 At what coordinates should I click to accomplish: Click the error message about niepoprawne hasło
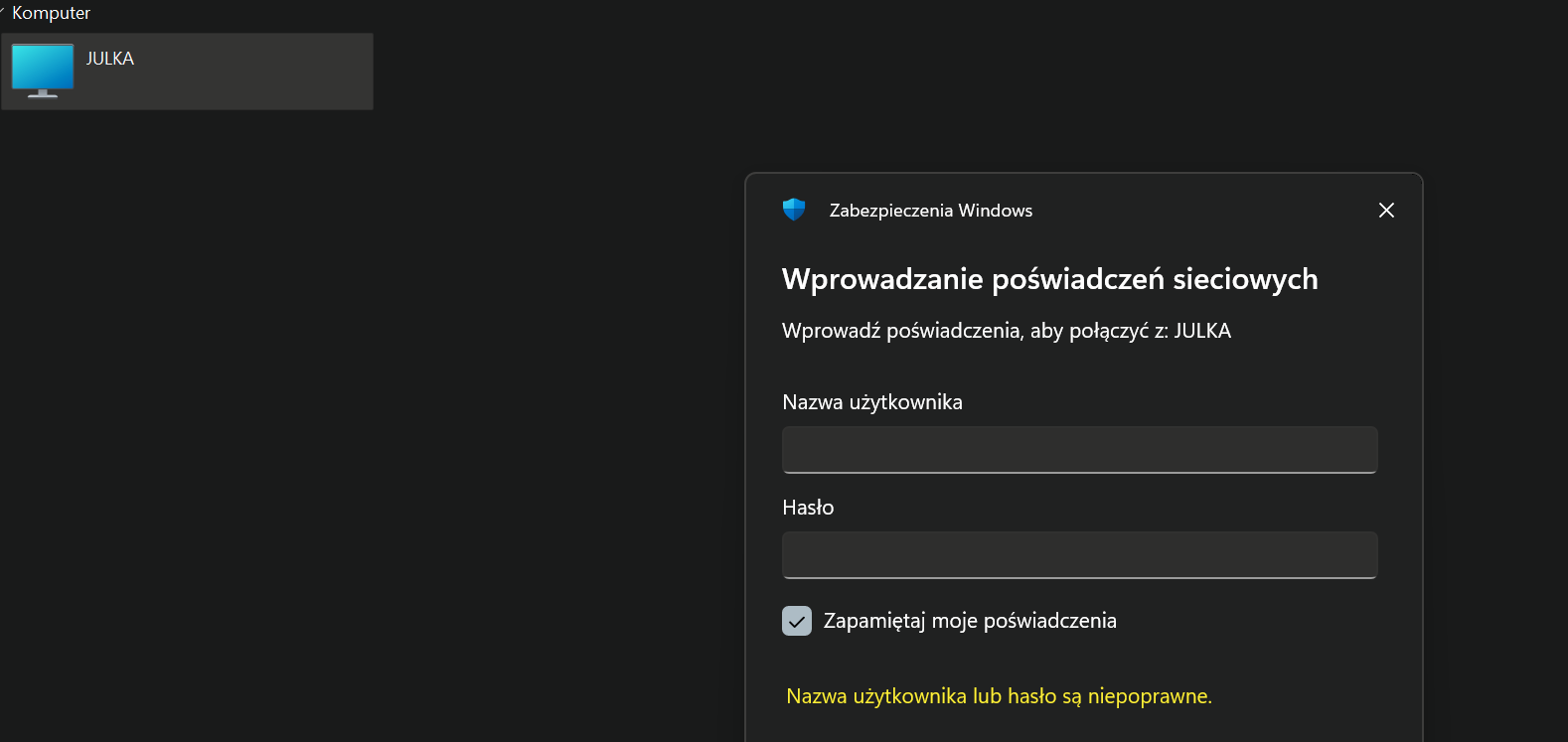point(999,696)
